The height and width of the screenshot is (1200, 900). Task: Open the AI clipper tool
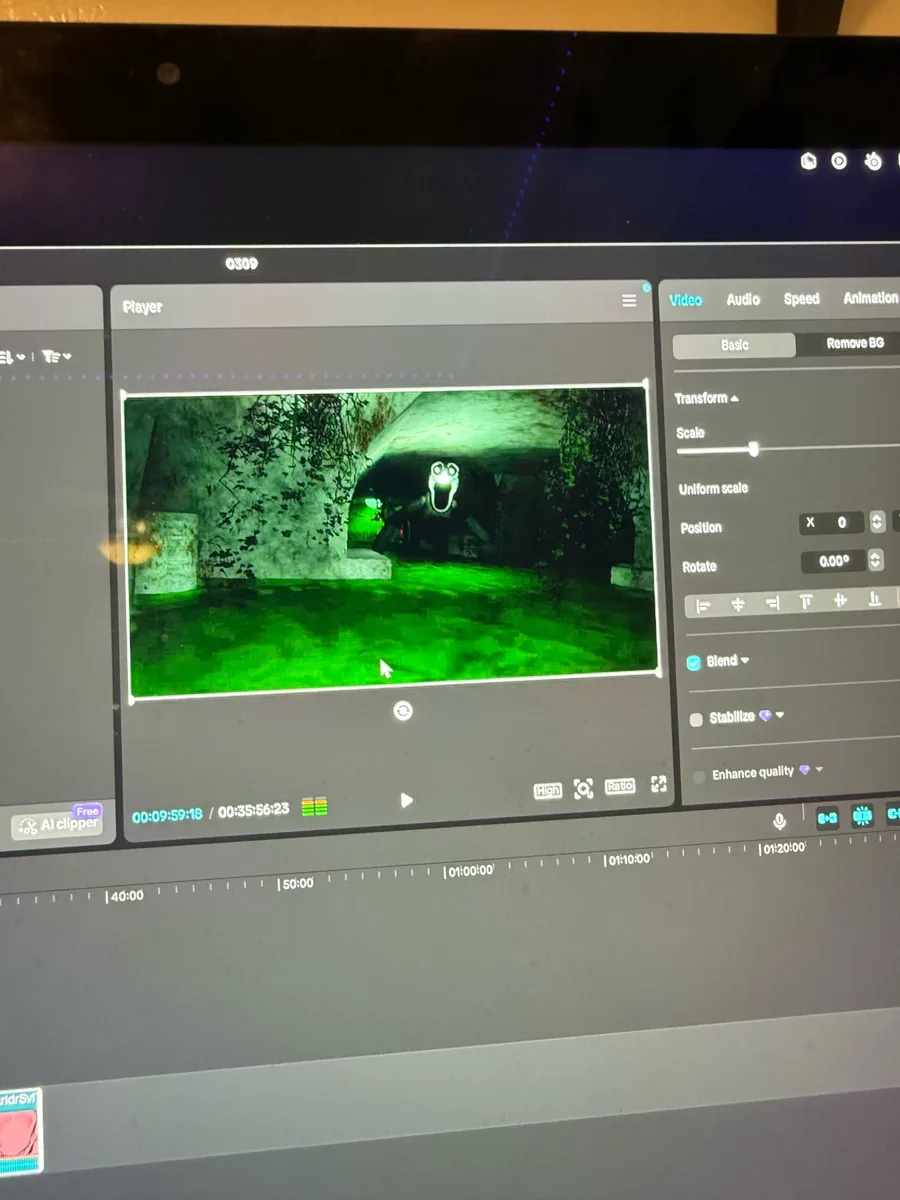click(58, 824)
